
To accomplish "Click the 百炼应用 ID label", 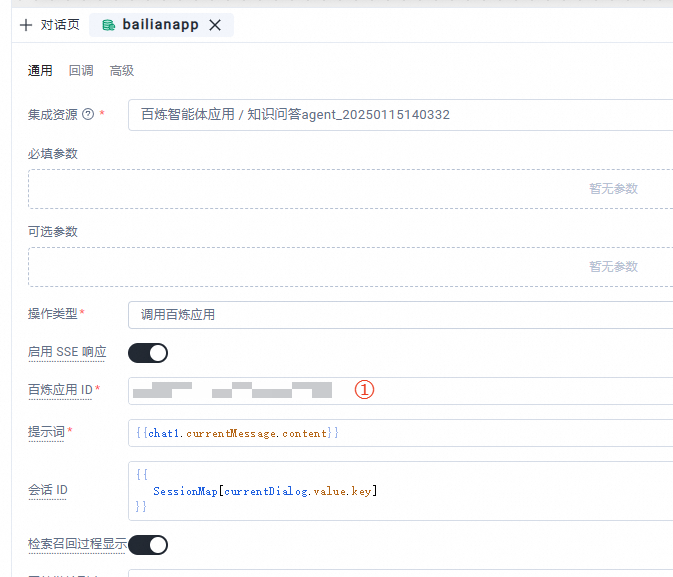I will coord(61,390).
